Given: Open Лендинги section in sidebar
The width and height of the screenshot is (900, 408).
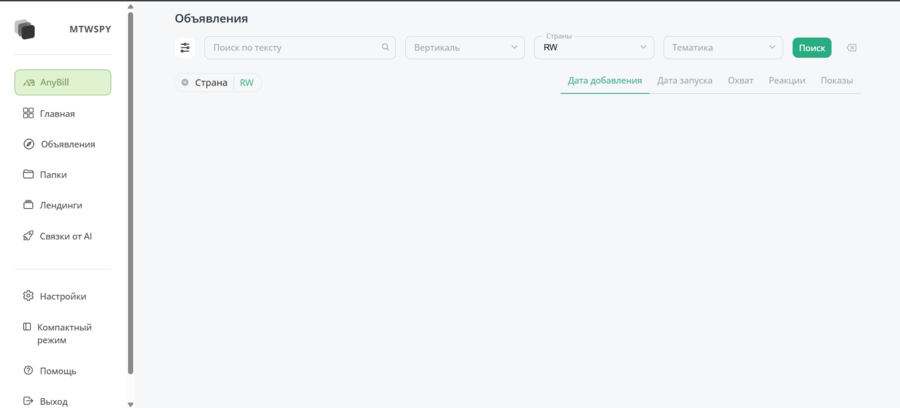Looking at the screenshot, I should 61,205.
